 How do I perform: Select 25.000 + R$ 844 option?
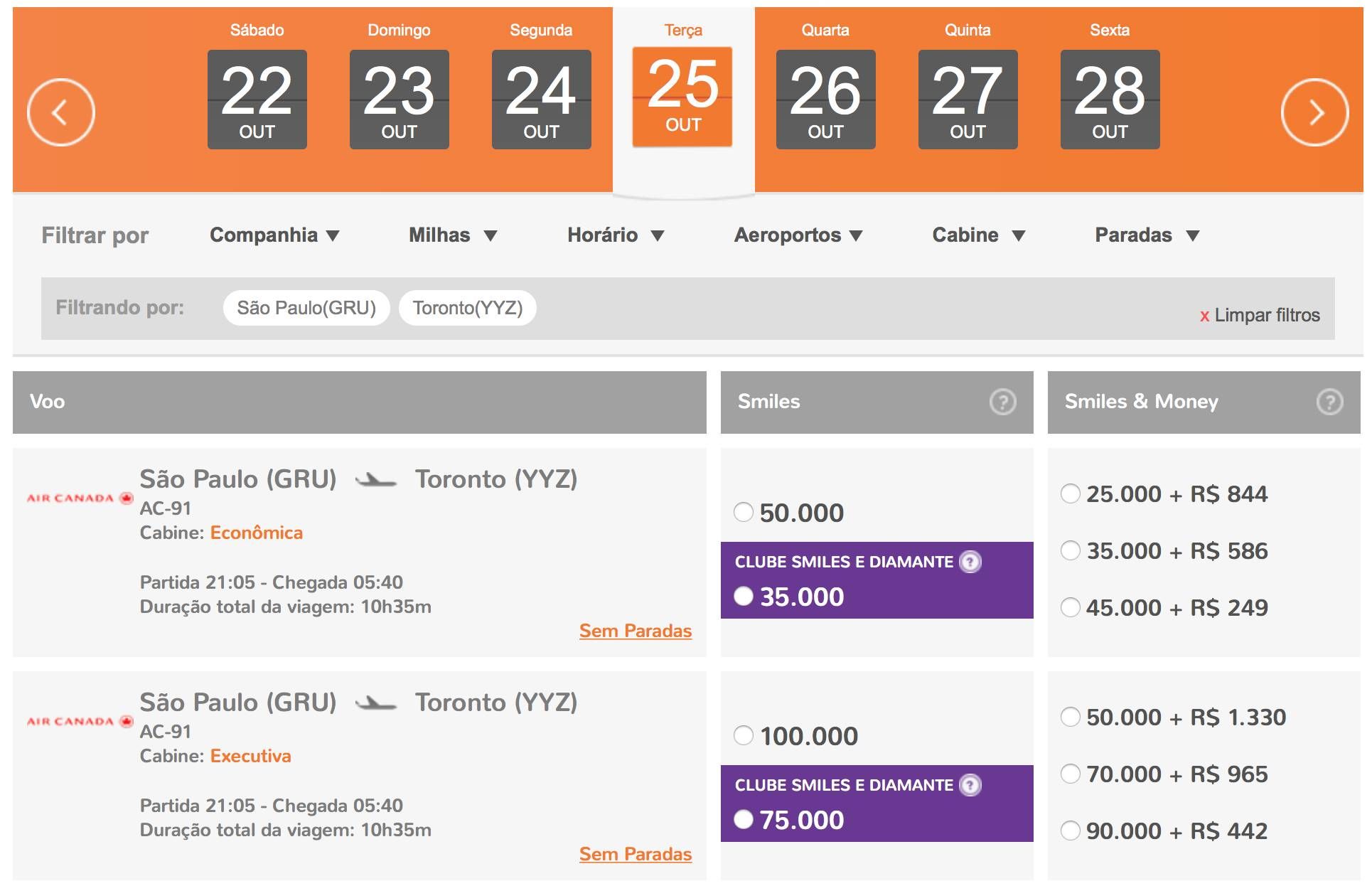coord(1071,493)
